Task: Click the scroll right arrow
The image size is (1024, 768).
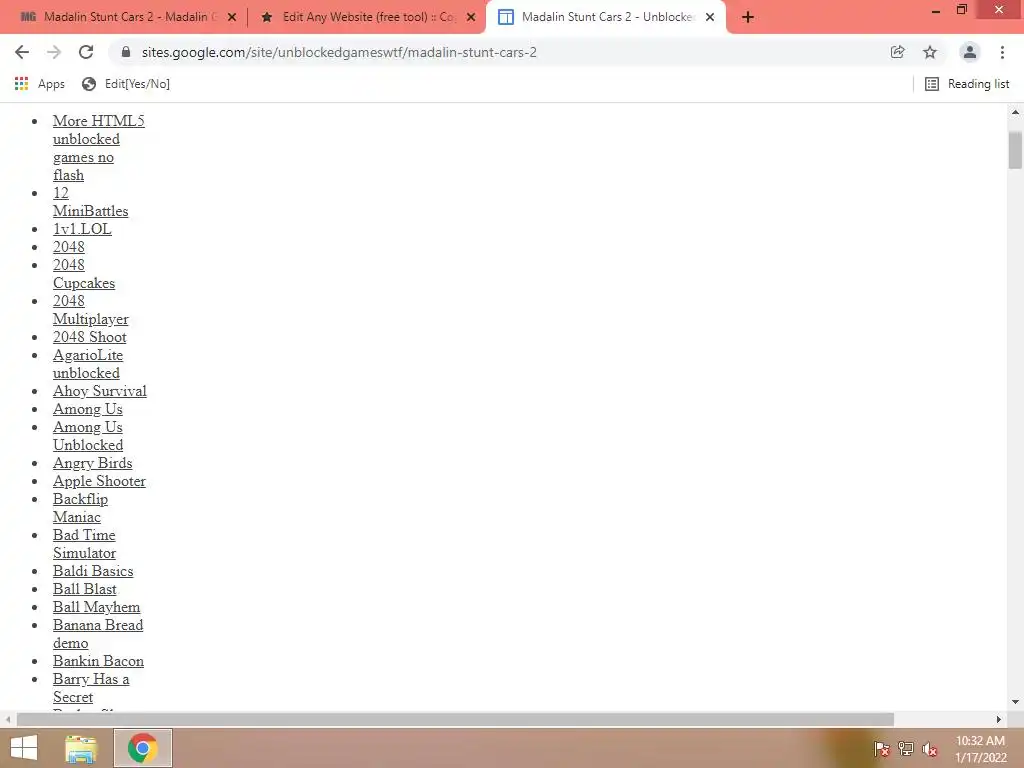Action: (x=999, y=720)
